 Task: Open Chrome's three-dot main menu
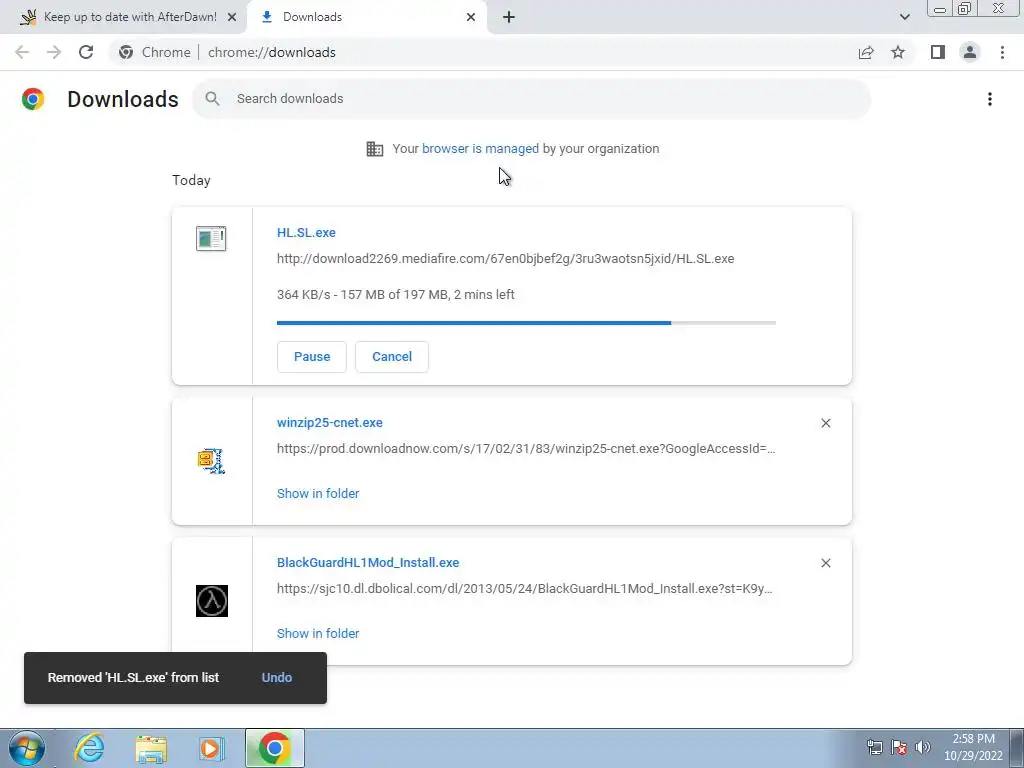point(1002,52)
